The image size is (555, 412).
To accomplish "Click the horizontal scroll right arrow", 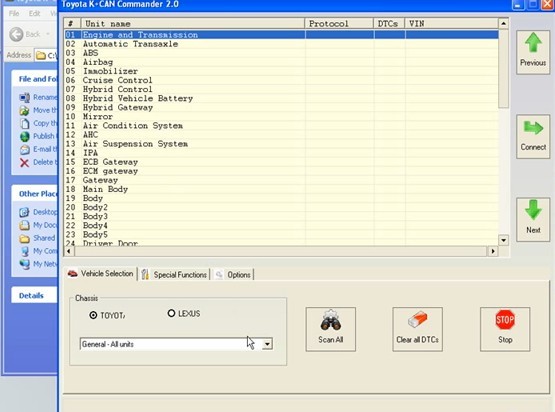I will 493,251.
